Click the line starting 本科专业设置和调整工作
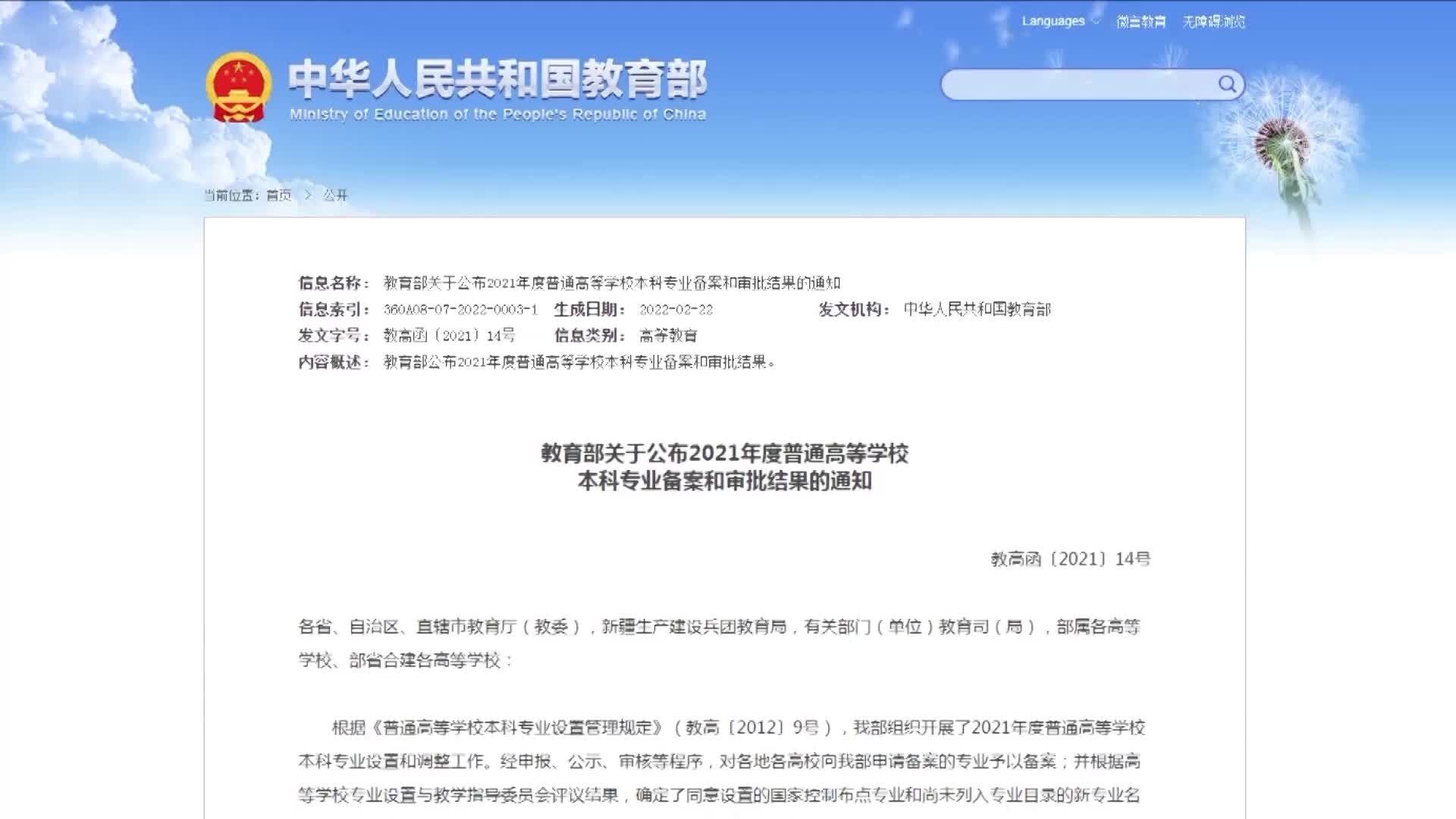 click(719, 761)
